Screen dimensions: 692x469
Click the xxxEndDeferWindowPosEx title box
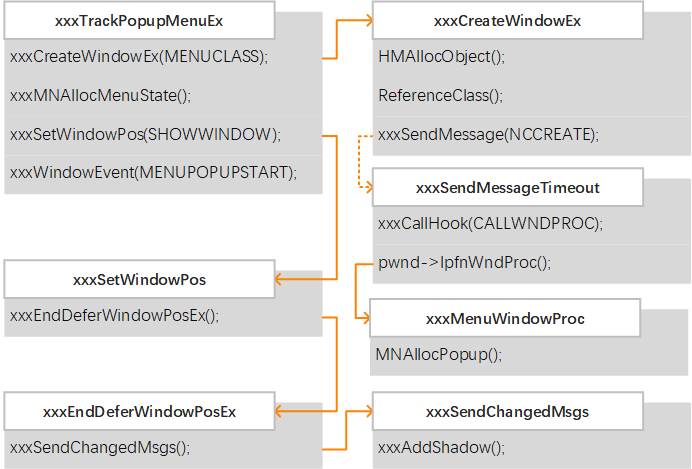pos(139,411)
